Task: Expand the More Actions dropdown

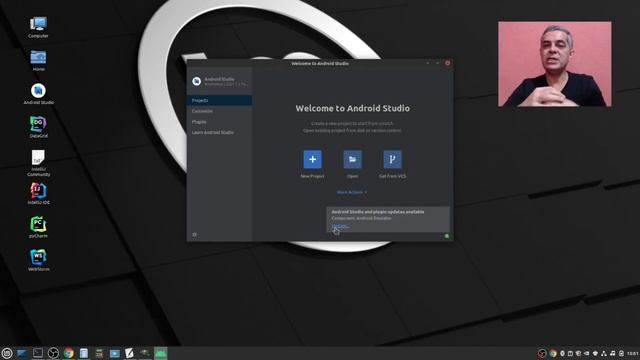Action: click(352, 192)
